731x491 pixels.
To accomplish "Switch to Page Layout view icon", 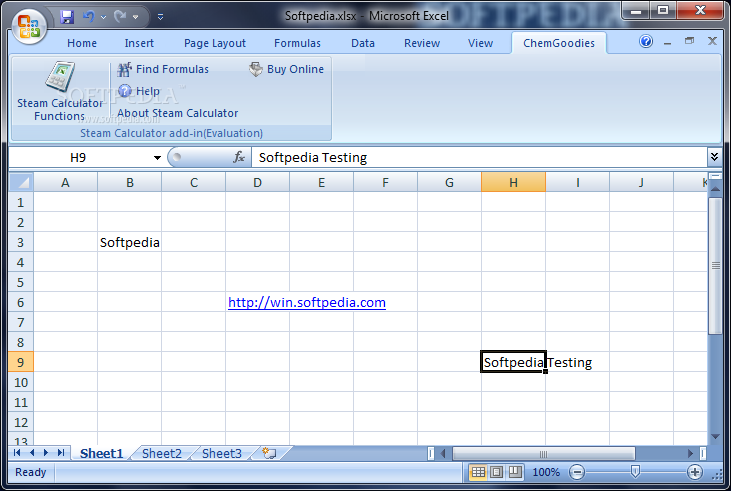I will tap(497, 472).
